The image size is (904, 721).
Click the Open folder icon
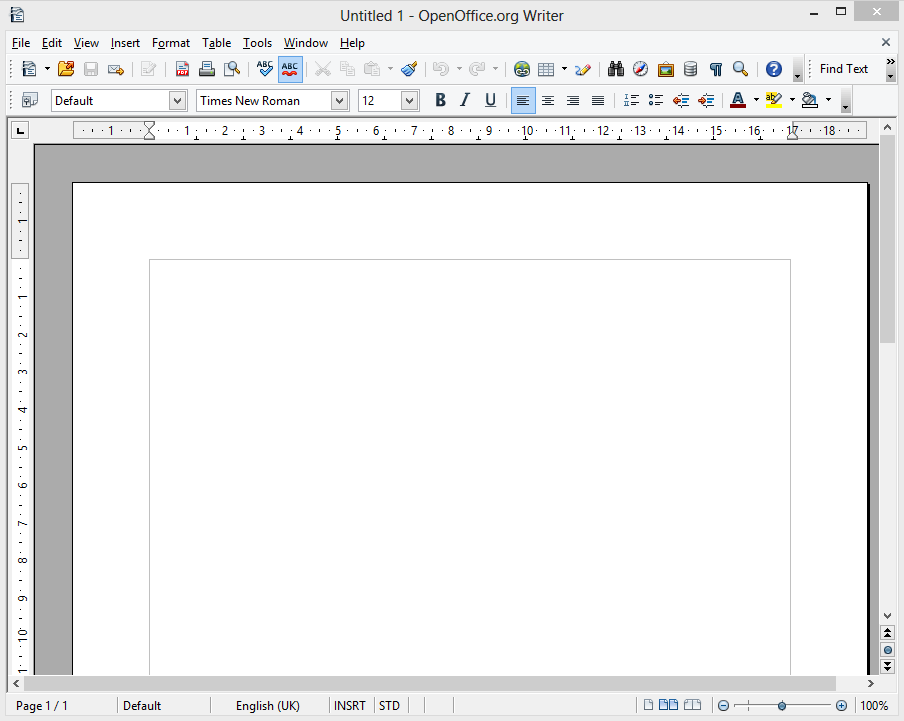click(66, 69)
